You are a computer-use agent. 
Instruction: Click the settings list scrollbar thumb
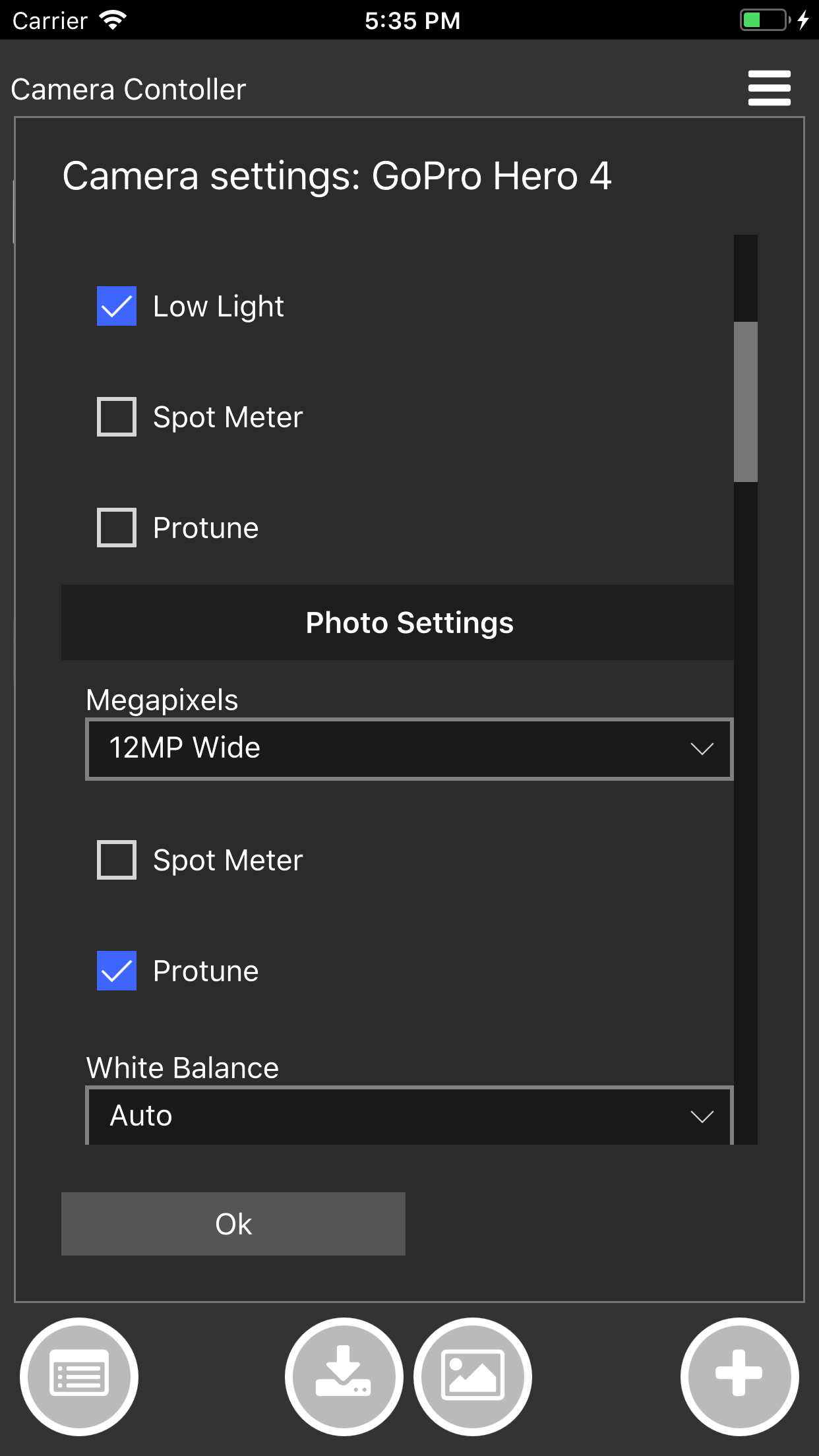click(745, 402)
